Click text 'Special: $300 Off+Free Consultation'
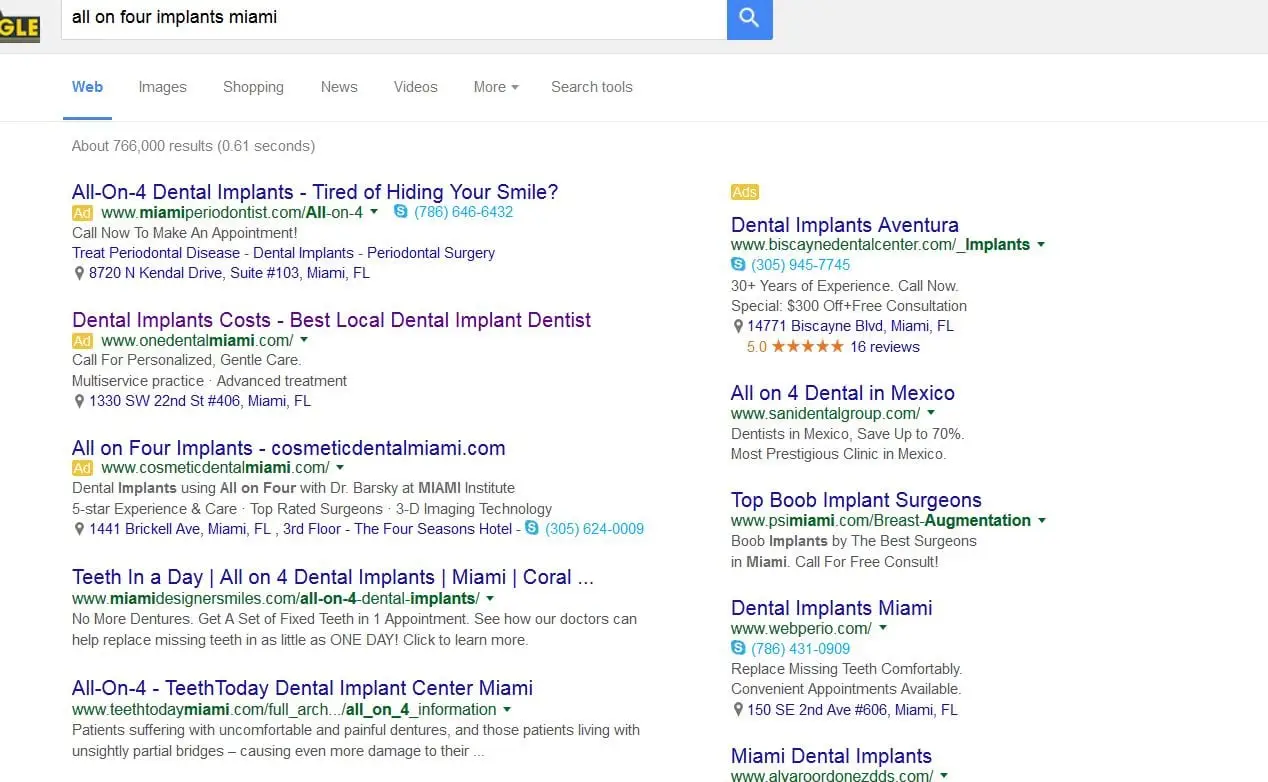This screenshot has width=1268, height=782. pos(849,306)
